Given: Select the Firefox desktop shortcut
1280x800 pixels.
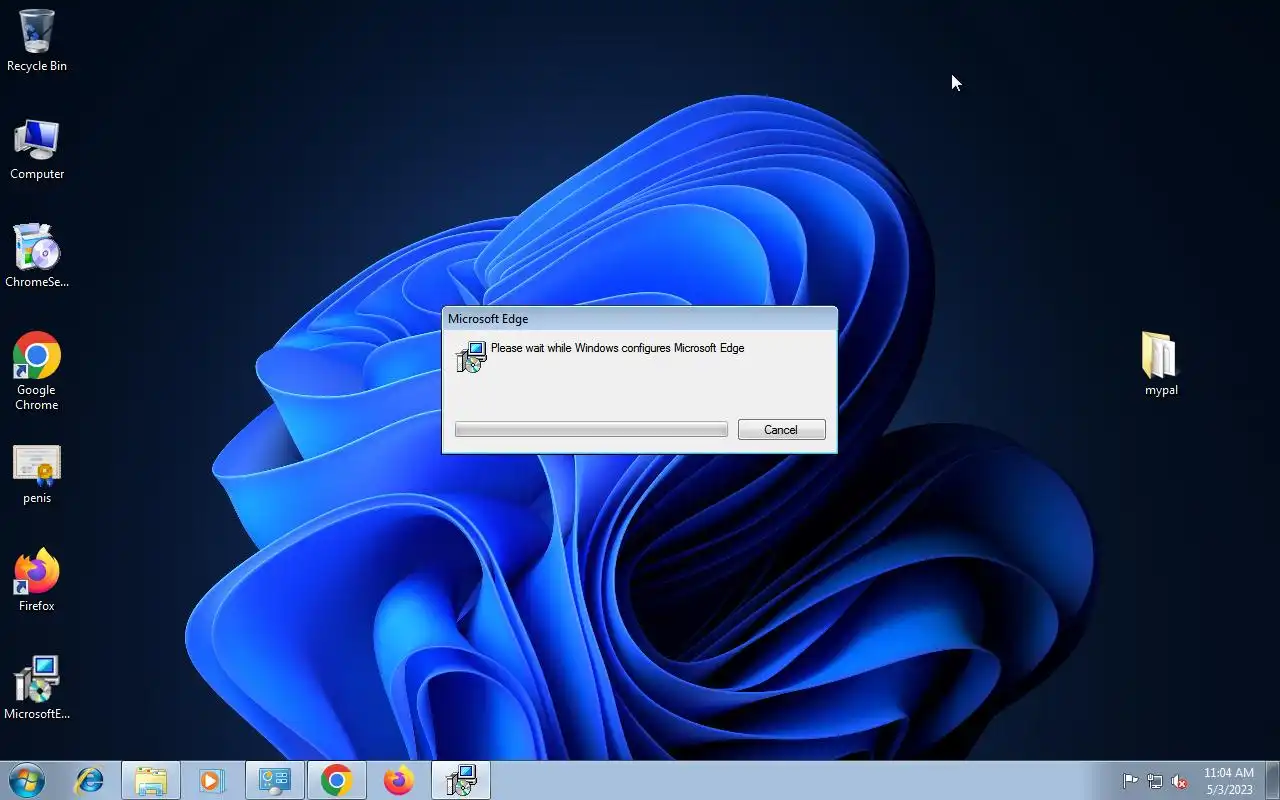Looking at the screenshot, I should click(x=37, y=581).
